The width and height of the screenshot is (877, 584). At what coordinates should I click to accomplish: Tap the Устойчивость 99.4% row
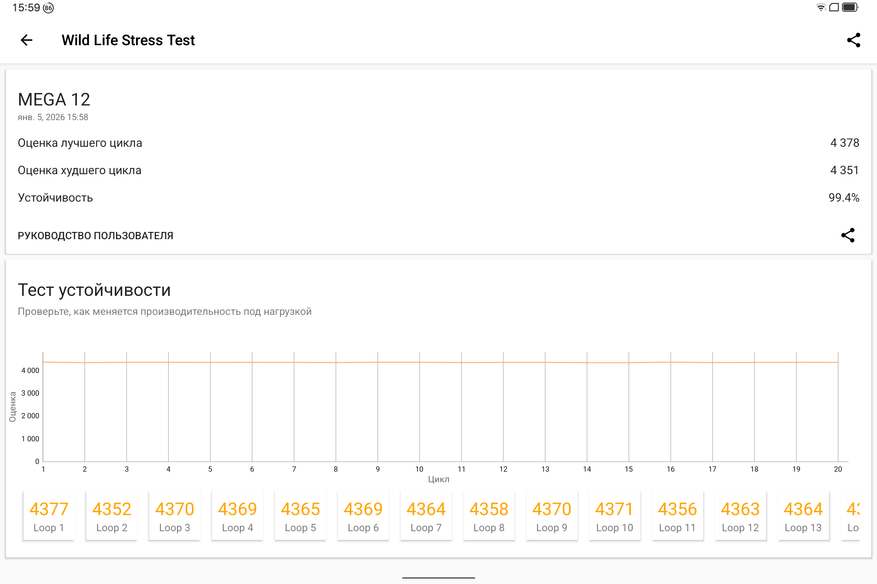coord(438,198)
